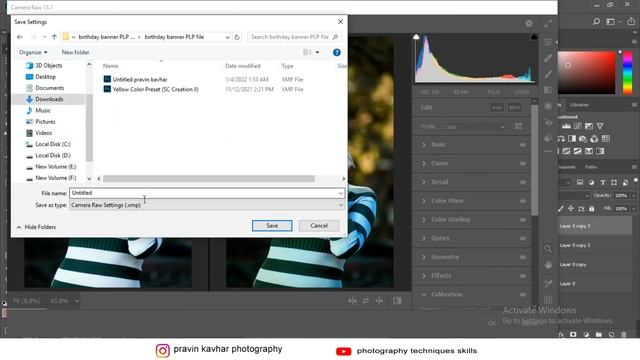Click the Cancel button in Save Settings
The image size is (640, 360).
319,226
